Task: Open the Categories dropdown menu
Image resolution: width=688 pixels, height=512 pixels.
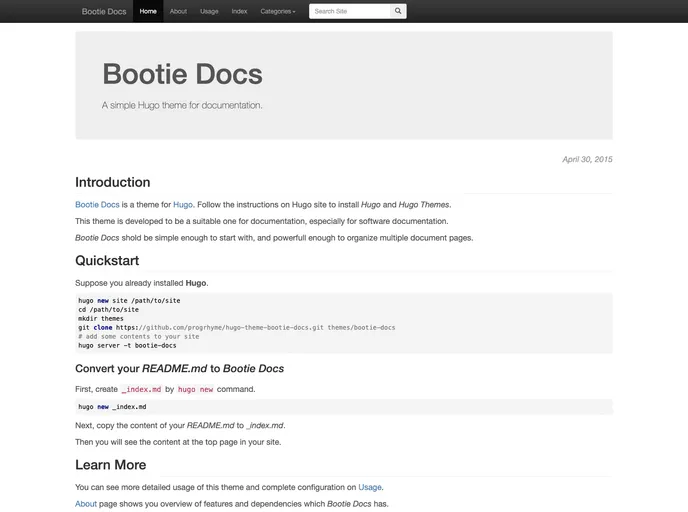Action: (278, 11)
